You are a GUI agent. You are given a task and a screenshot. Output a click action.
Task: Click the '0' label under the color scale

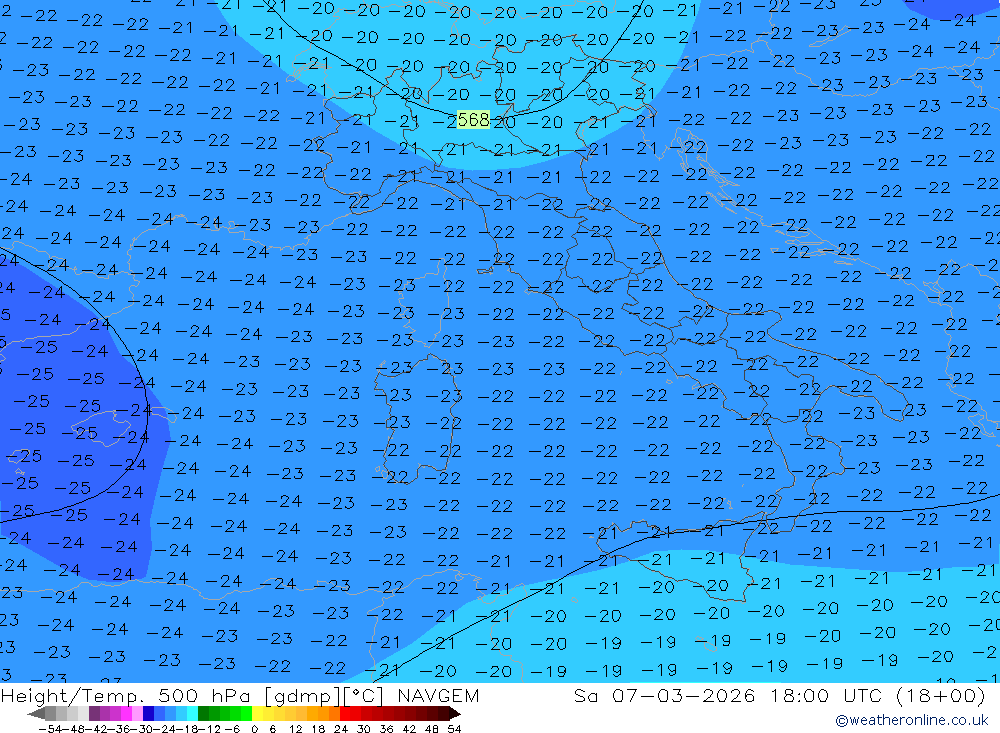(254, 729)
